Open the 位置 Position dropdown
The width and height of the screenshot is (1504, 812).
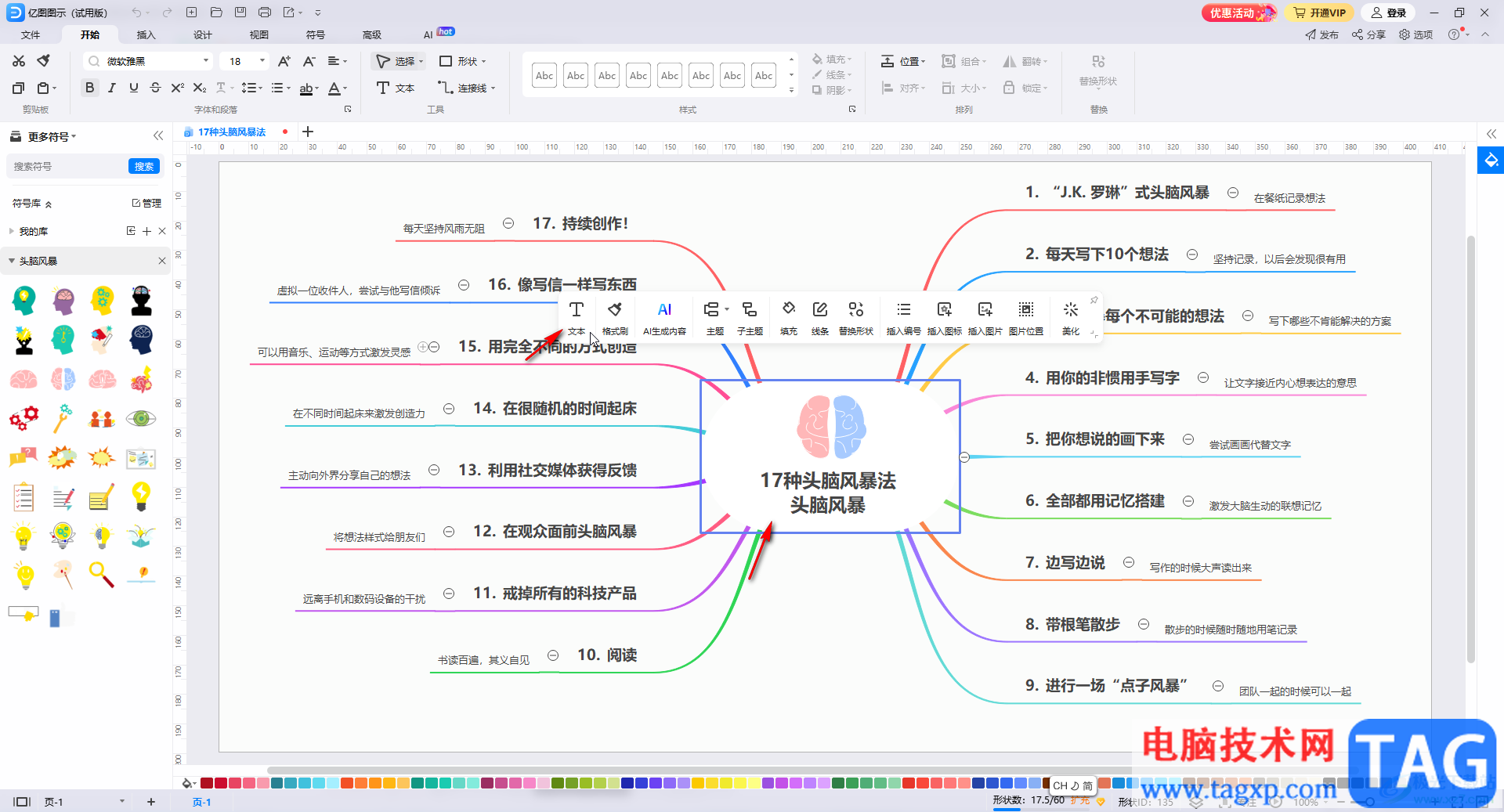pos(903,61)
